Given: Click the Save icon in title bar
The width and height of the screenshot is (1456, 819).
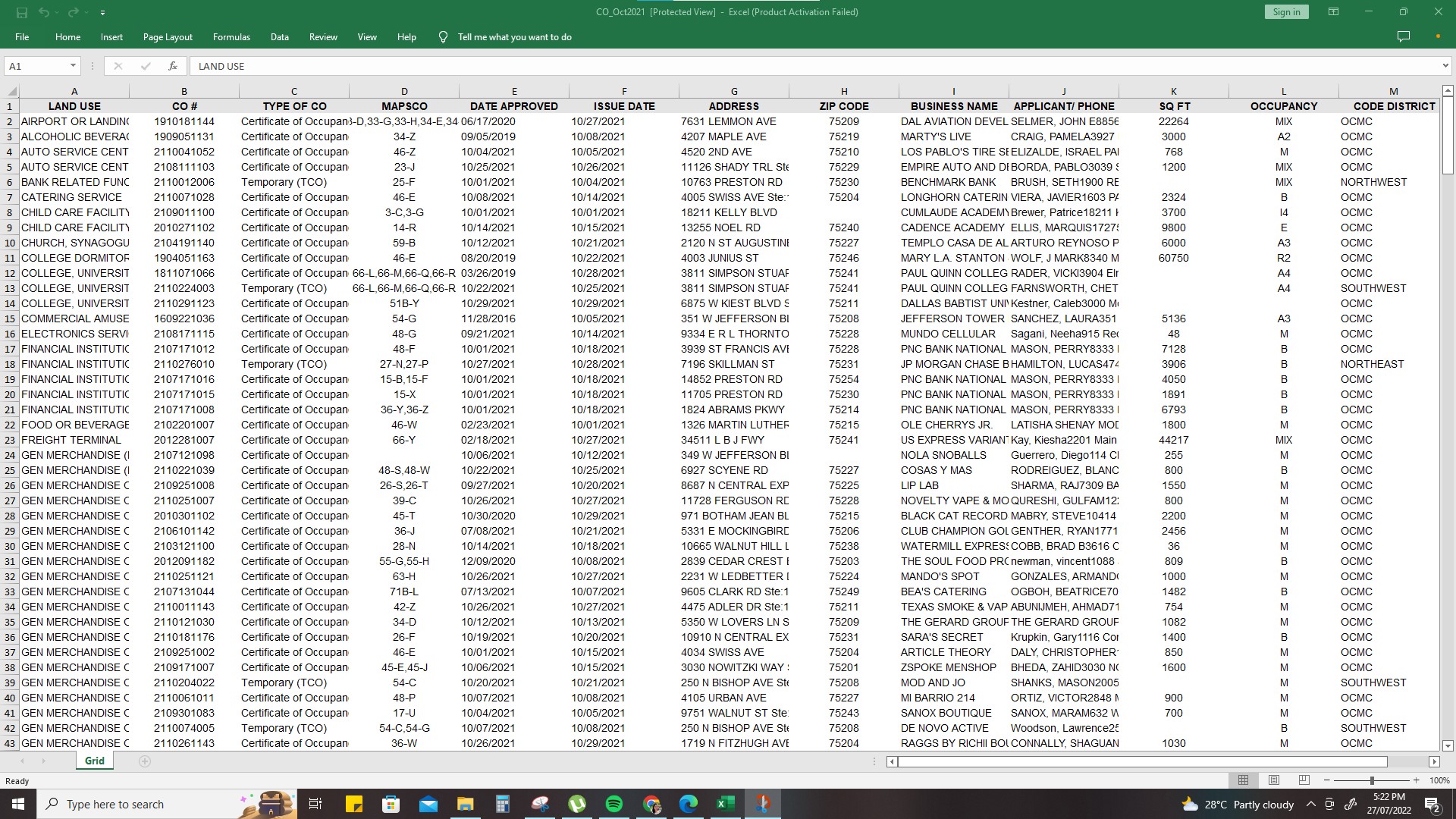Looking at the screenshot, I should point(21,12).
